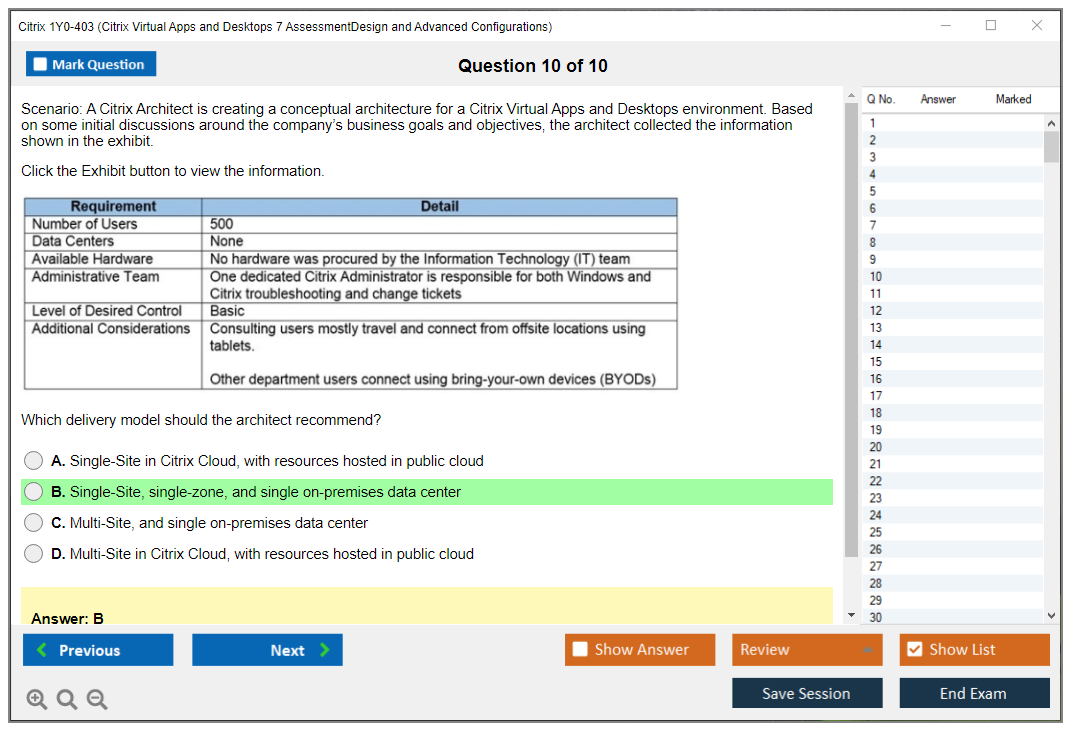
Task: Uncheck the Show List checkbox
Action: 914,650
